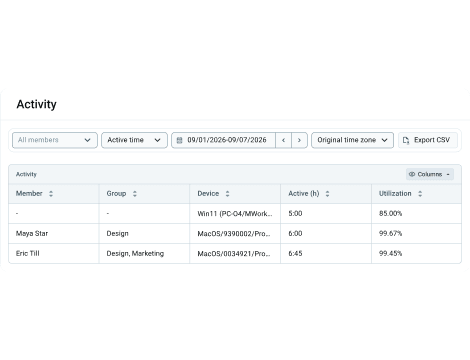This screenshot has width=470, height=360.
Task: Go to next date range arrow
Action: tap(299, 140)
